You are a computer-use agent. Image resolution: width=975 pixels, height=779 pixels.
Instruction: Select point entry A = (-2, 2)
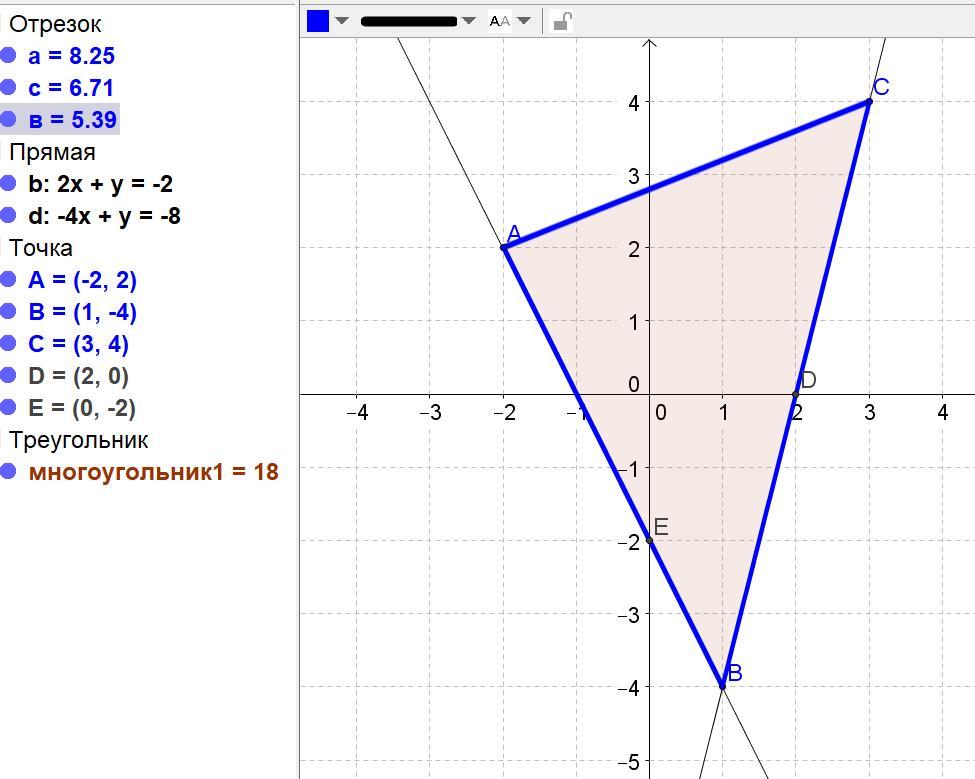pos(82,280)
